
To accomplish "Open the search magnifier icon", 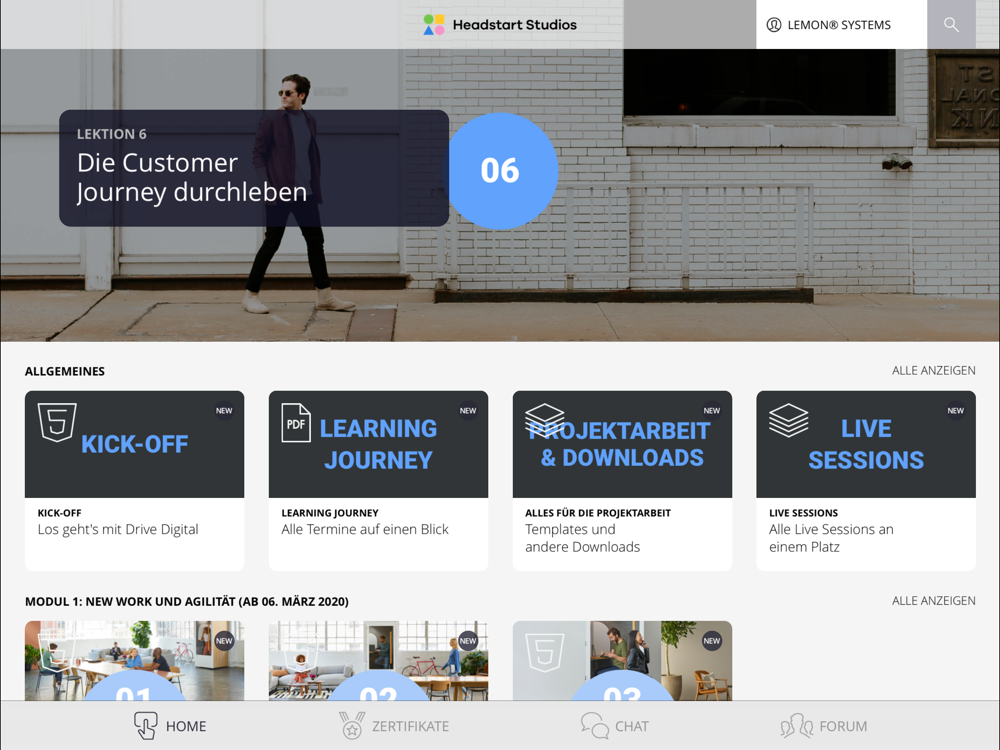I will pos(951,24).
